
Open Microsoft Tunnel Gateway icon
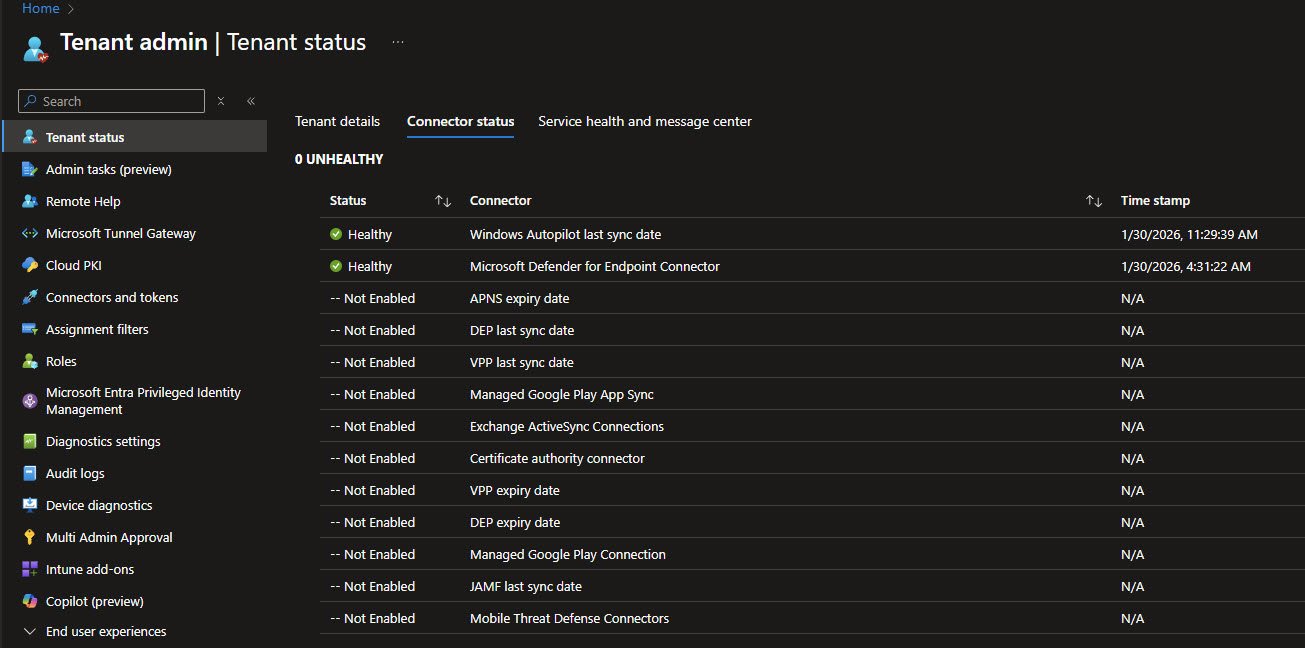29,233
